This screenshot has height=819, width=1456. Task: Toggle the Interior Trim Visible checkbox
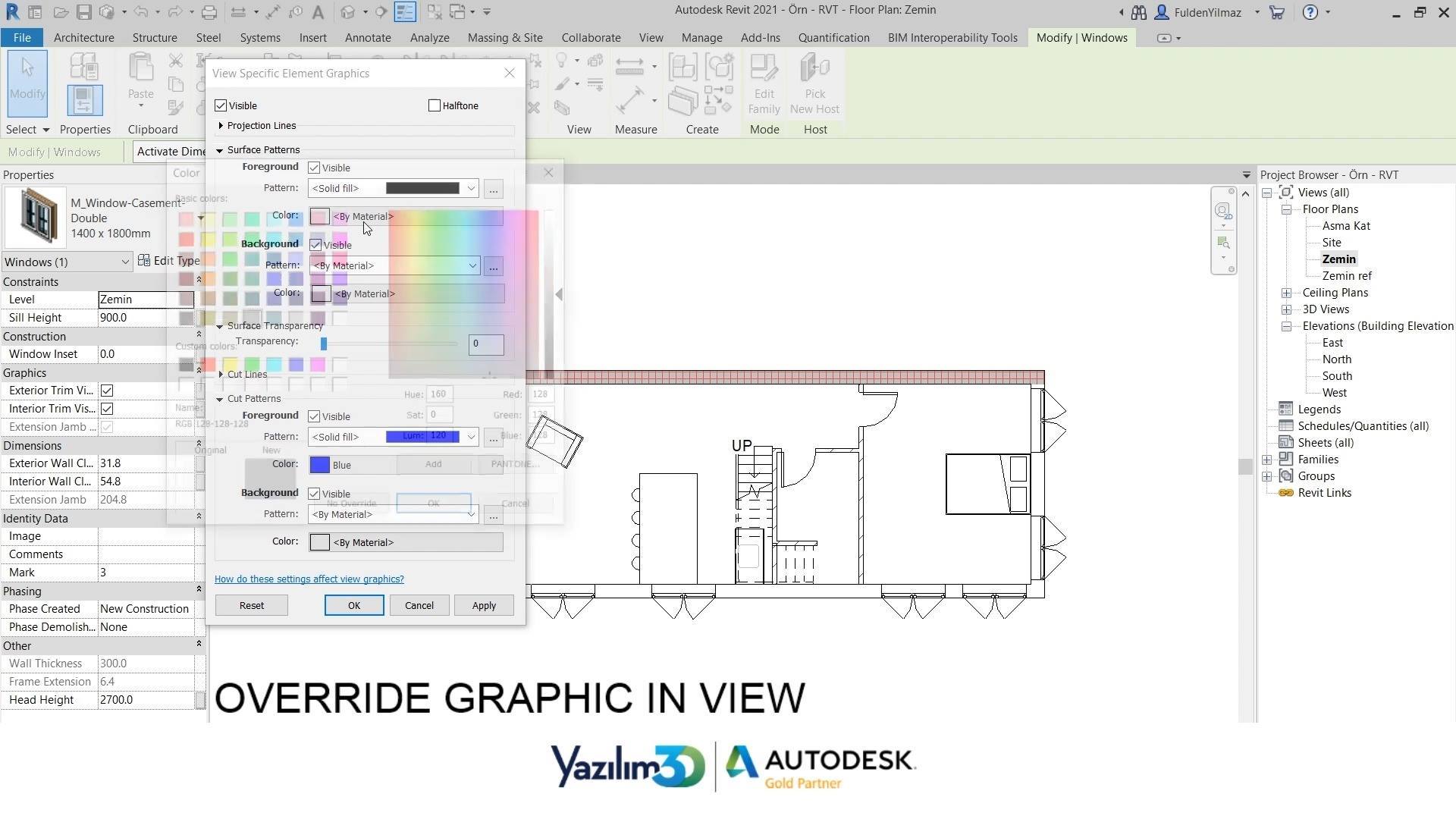pos(107,409)
